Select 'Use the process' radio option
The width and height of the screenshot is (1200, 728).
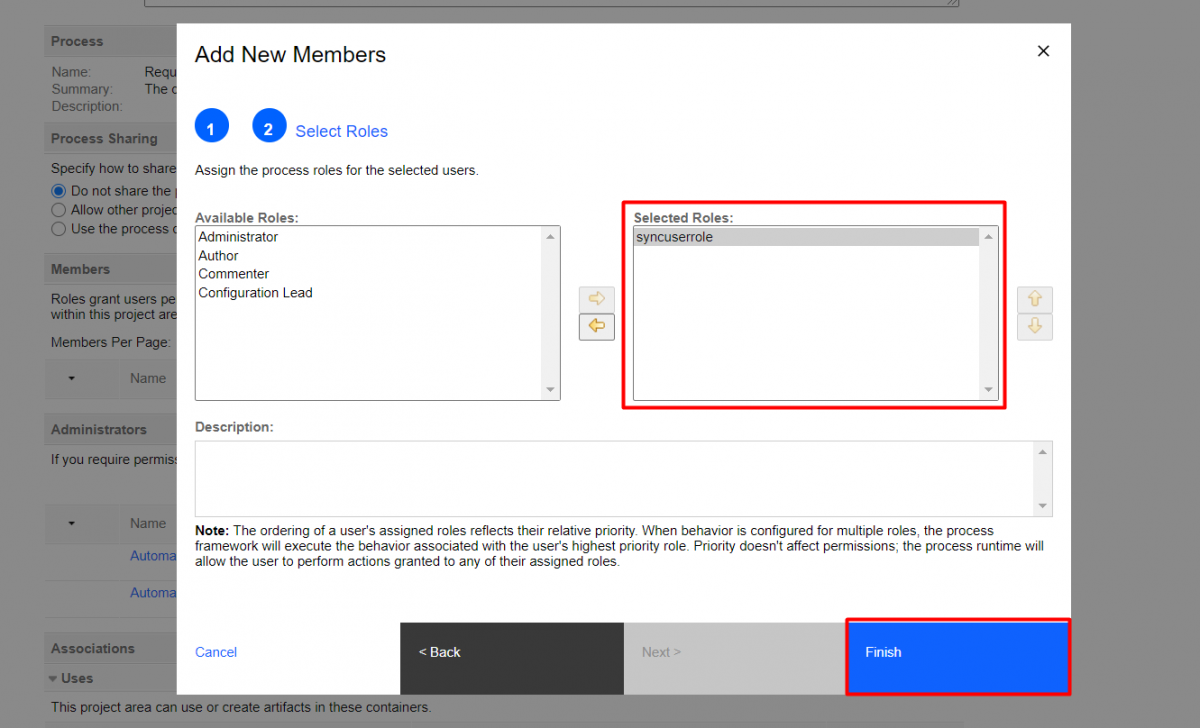58,229
